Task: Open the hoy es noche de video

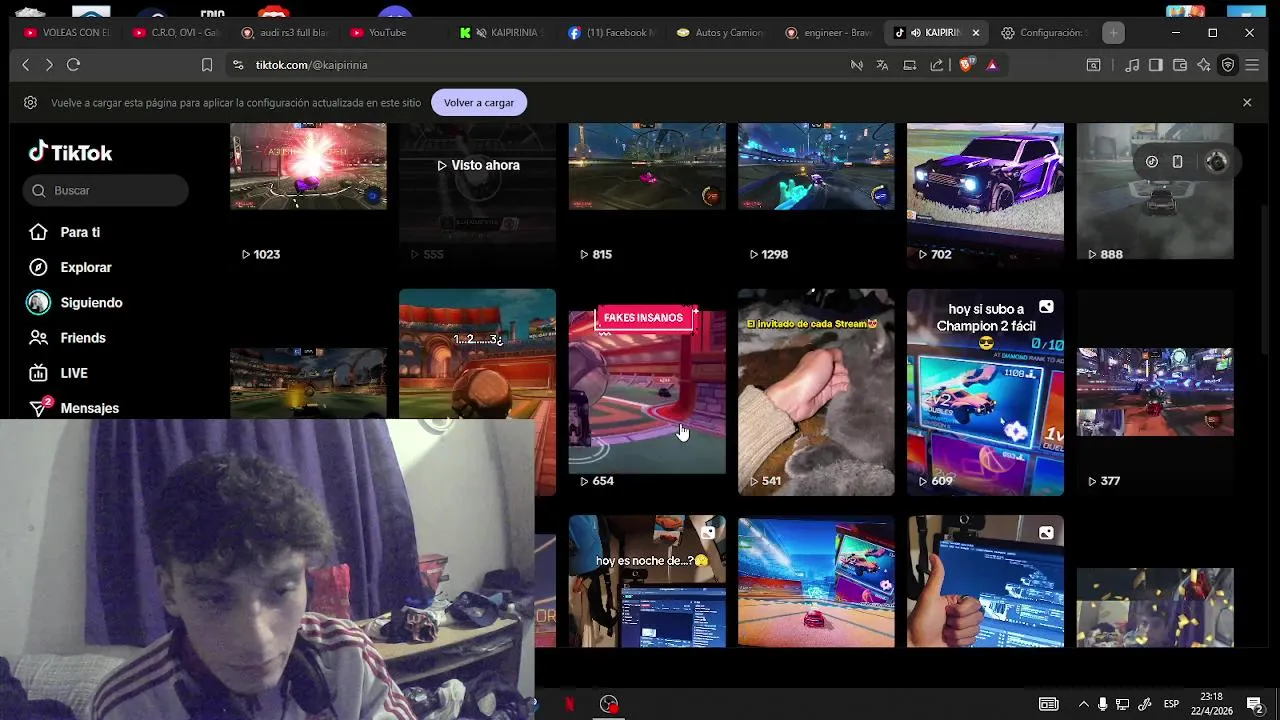Action: (x=647, y=581)
